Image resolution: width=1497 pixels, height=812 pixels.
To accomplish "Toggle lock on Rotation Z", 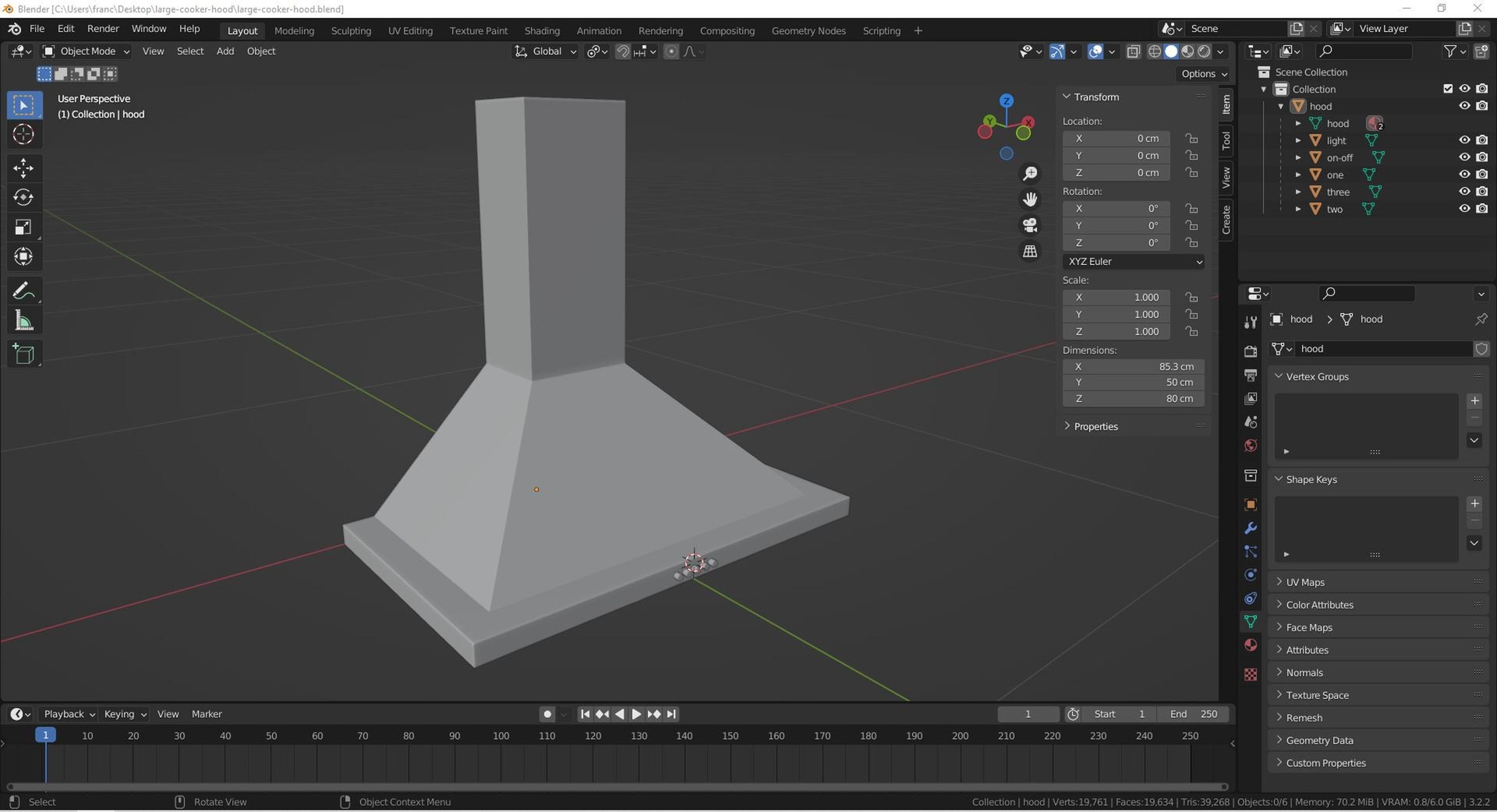I will (x=1191, y=242).
